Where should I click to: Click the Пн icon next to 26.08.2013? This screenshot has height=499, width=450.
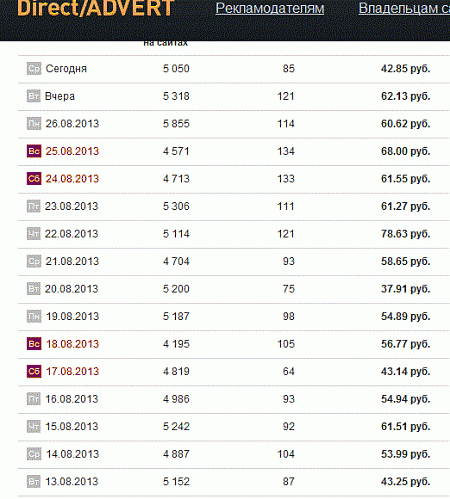34,124
